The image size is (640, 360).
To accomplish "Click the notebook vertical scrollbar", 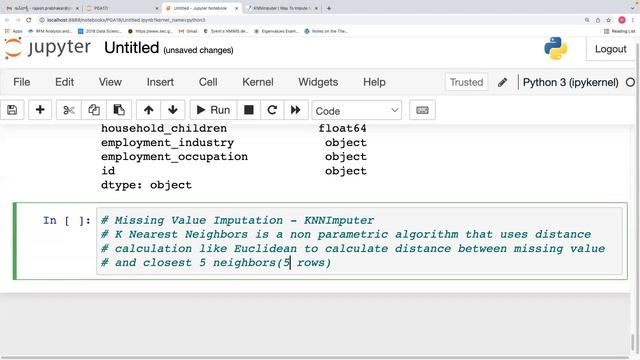I will [633, 341].
